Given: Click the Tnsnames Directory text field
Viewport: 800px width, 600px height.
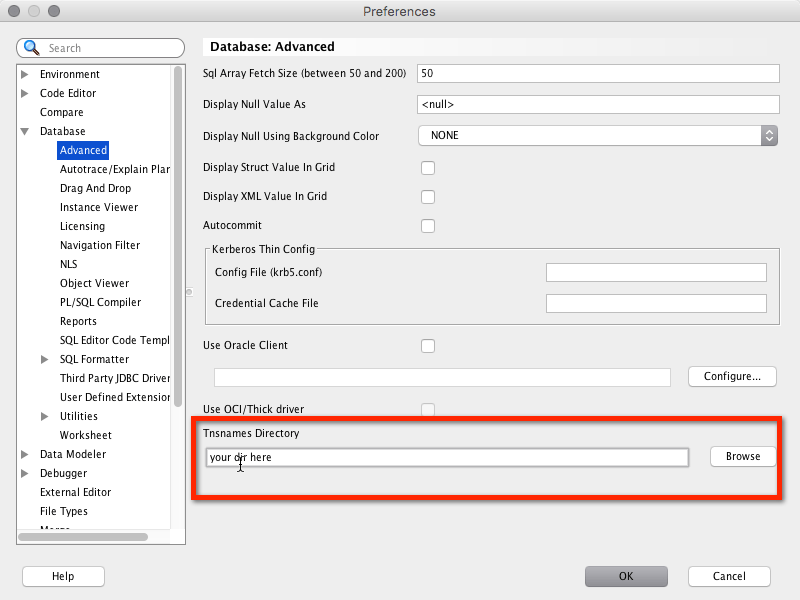Looking at the screenshot, I should pos(447,457).
